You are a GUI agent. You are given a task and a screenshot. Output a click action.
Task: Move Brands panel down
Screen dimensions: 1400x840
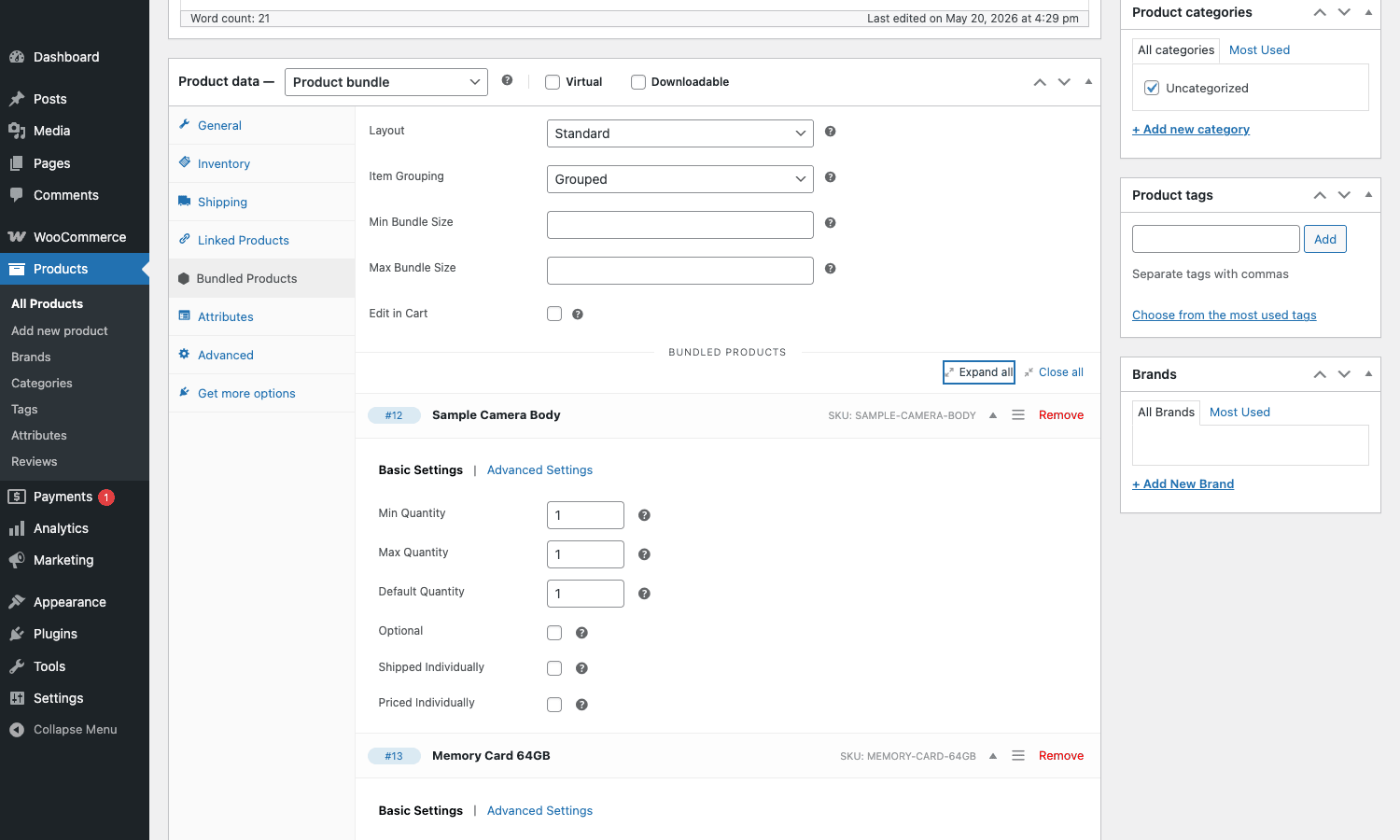tap(1344, 374)
